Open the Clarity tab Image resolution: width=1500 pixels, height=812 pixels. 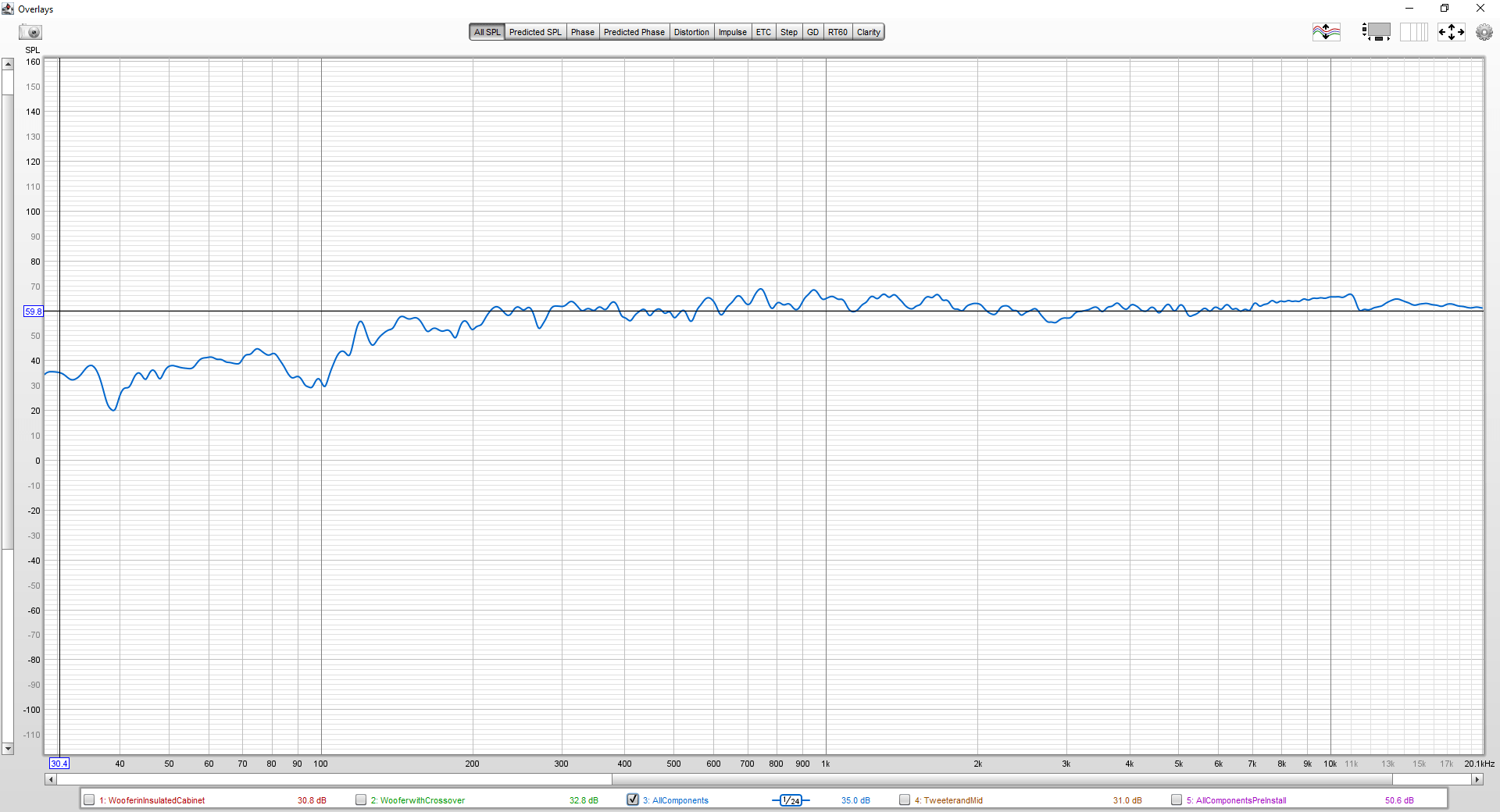click(x=869, y=32)
